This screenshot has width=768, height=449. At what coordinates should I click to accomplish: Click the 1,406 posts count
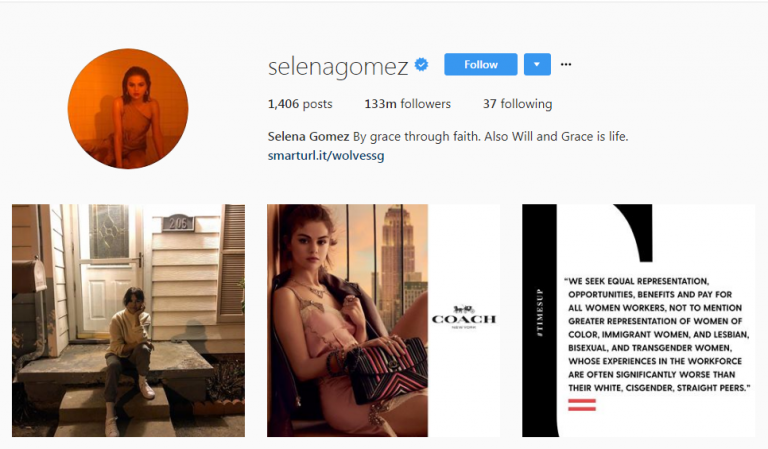pyautogui.click(x=300, y=104)
